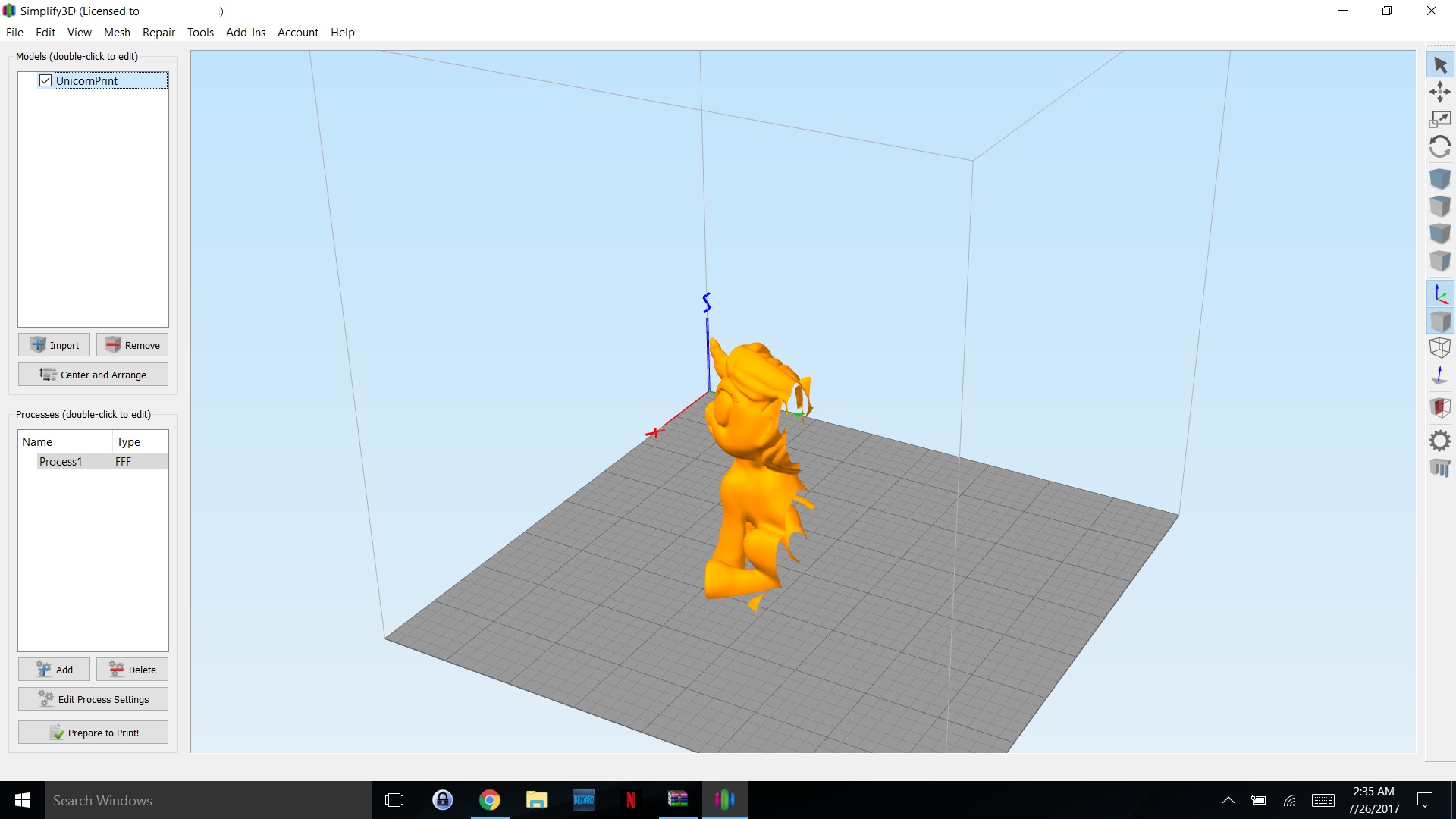Open Task View on the taskbar
The width and height of the screenshot is (1456, 819).
coord(394,800)
